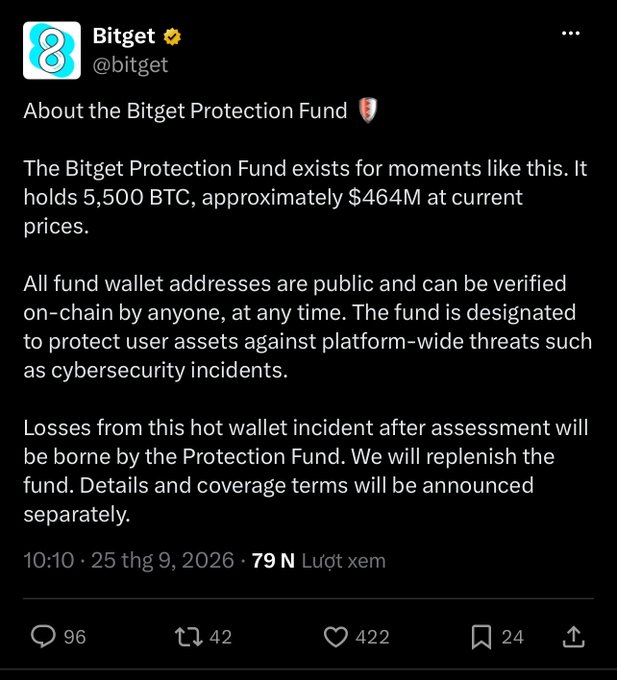This screenshot has width=617, height=680.
Task: Click the 'About the Bitget Protection Fund' heading
Action: (x=186, y=111)
